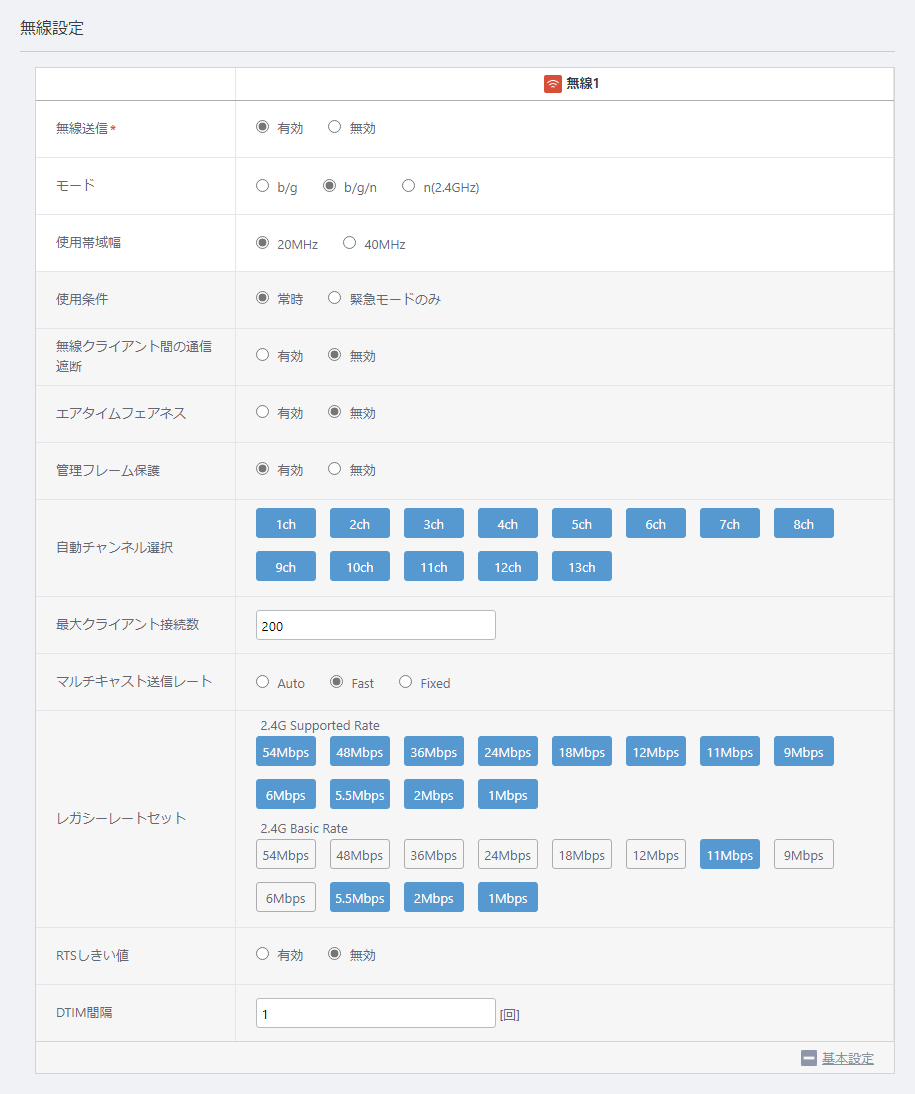This screenshot has width=915, height=1094.
Task: Open the 基本設定 link
Action: point(847,1058)
